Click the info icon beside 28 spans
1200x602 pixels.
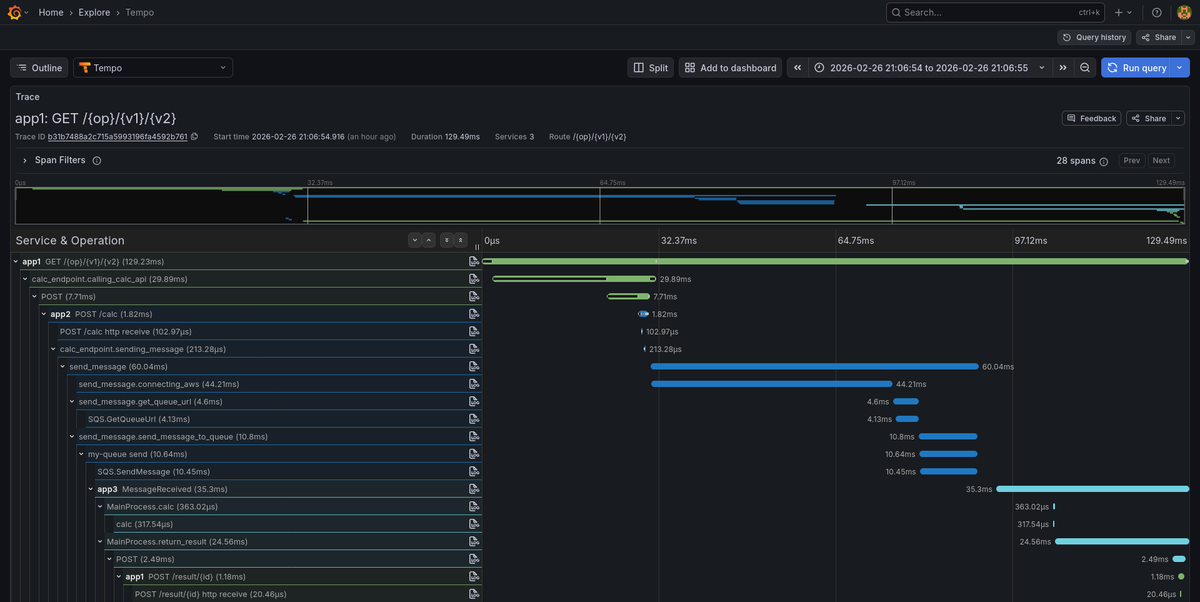coord(1104,161)
